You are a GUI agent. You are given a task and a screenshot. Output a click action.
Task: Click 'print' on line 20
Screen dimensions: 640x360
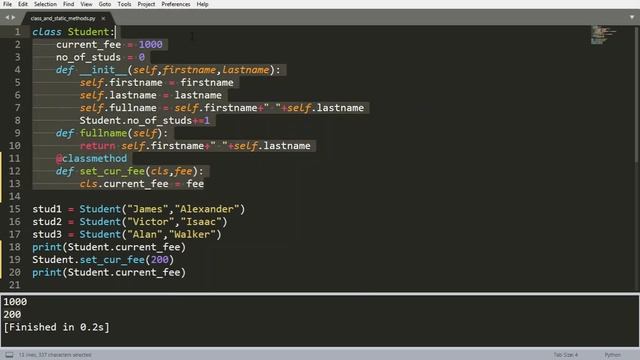[x=47, y=272]
